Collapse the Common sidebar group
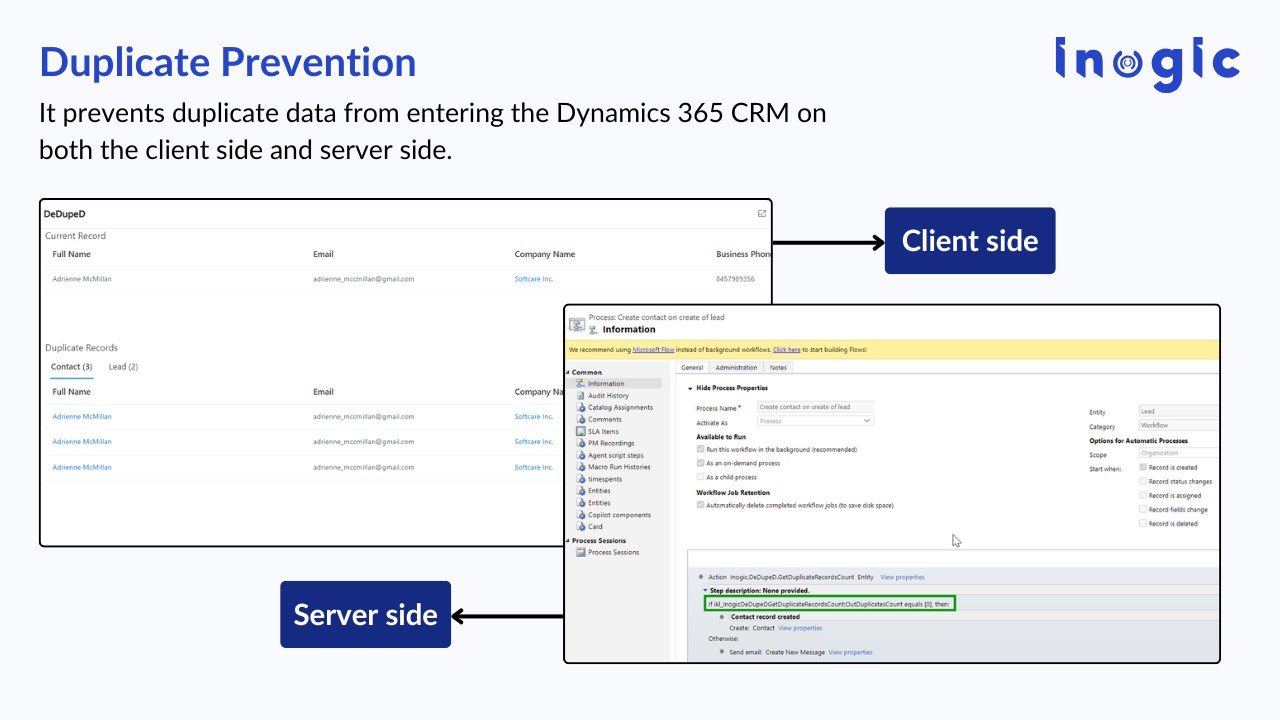The image size is (1280, 720). tap(568, 373)
